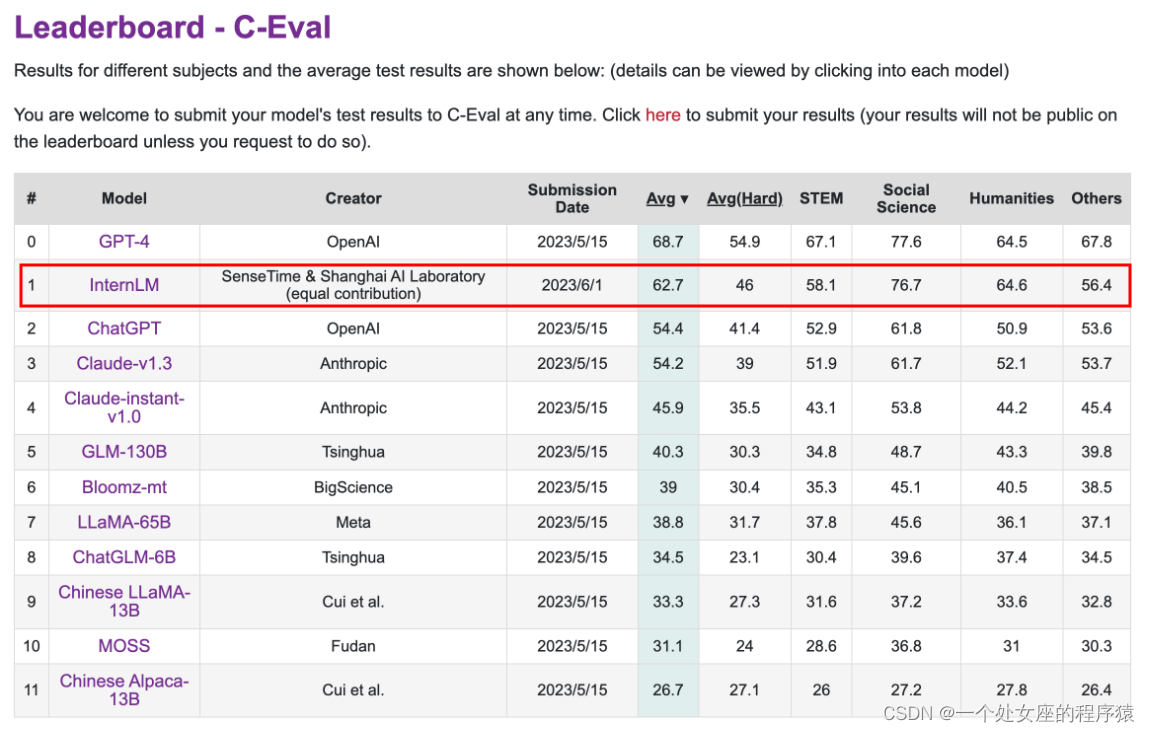1150x732 pixels.
Task: Open the ChatGPT model link
Action: [124, 328]
